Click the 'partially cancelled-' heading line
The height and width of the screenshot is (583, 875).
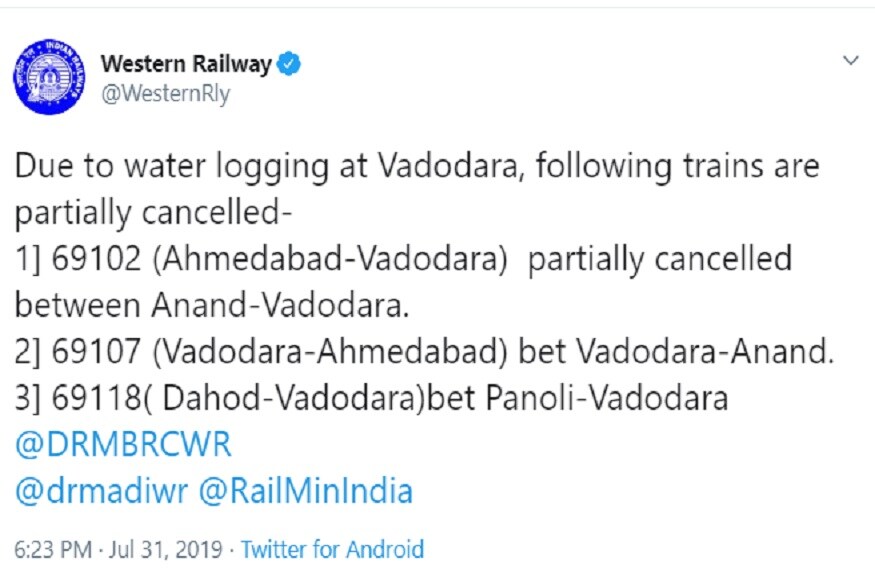(x=153, y=213)
